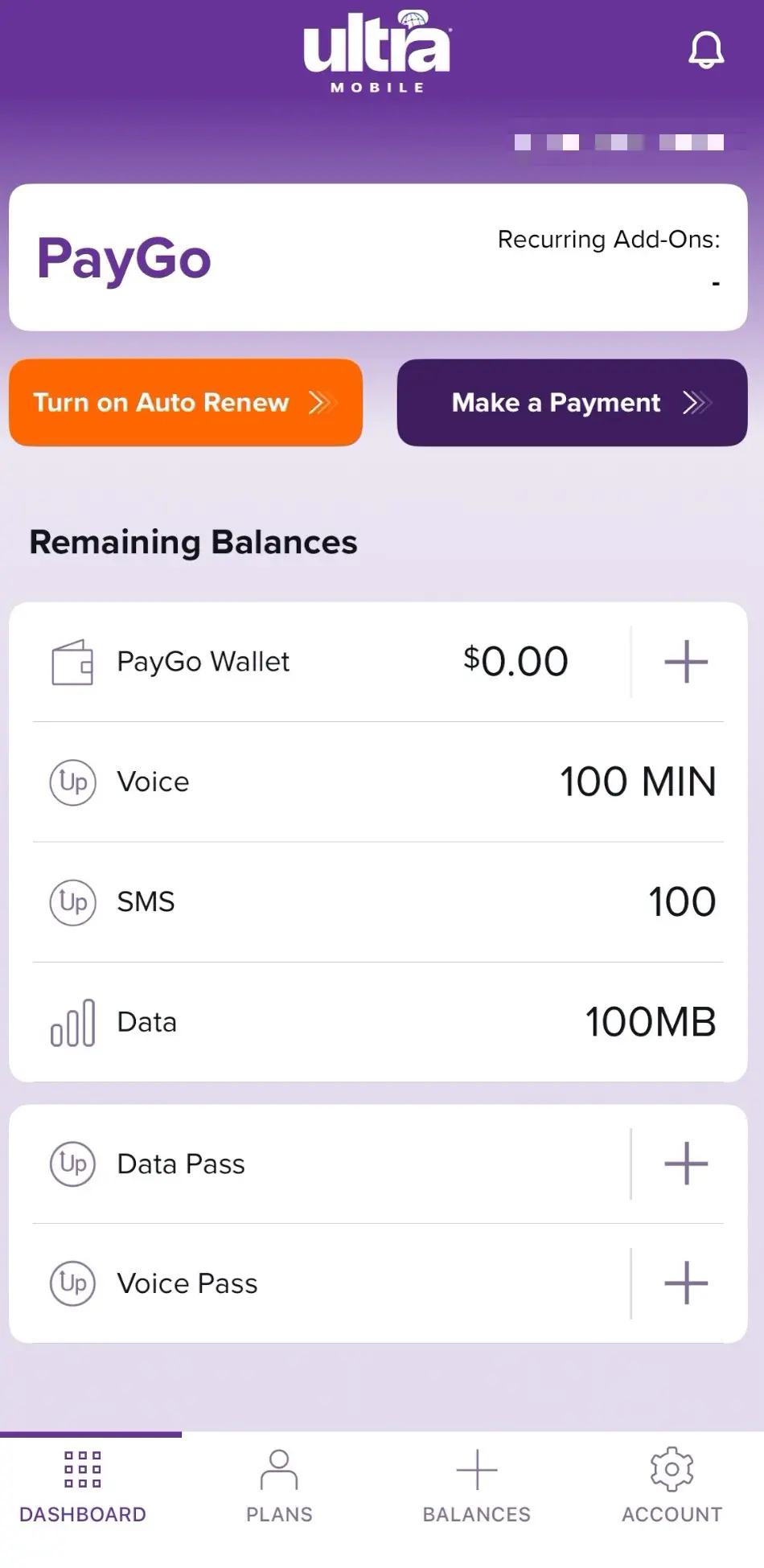764x1568 pixels.
Task: Open the Balances tab
Action: tap(476, 1487)
